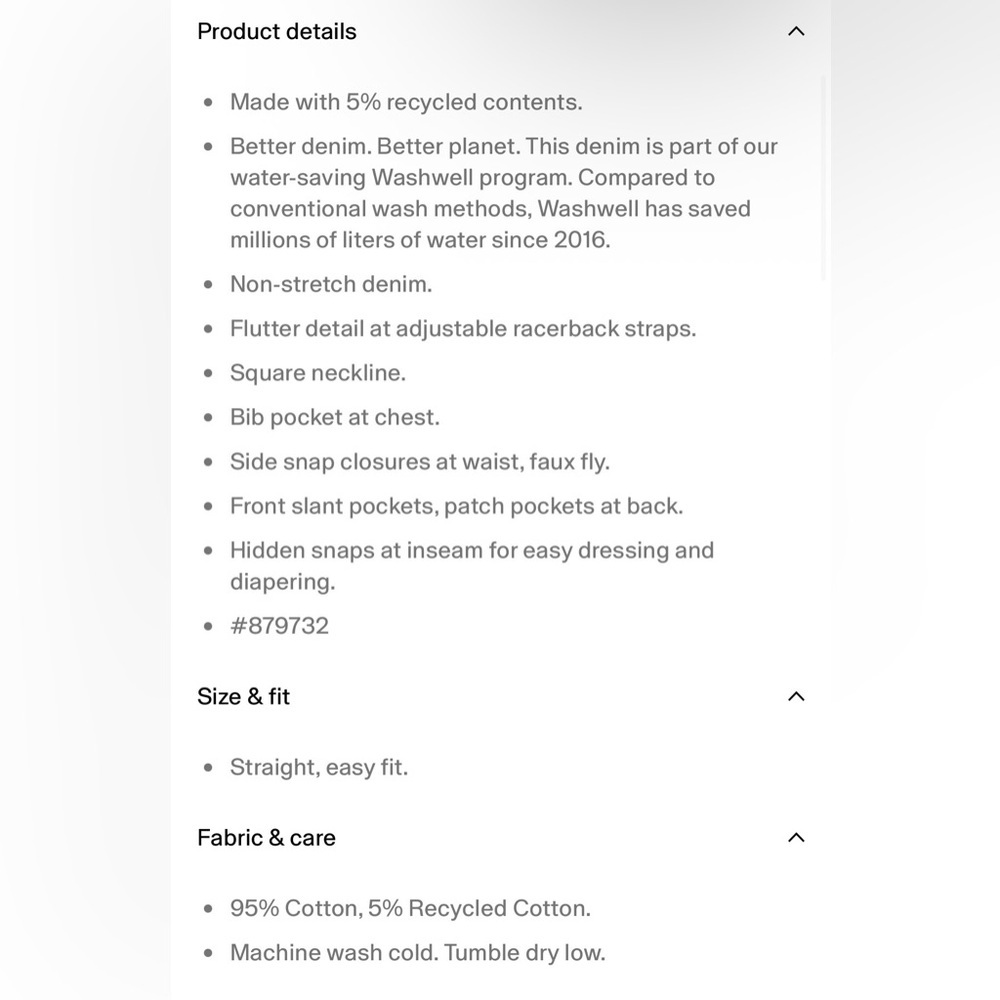Collapse the Fabric & care chevron arrow
1000x1000 pixels.
click(x=796, y=837)
